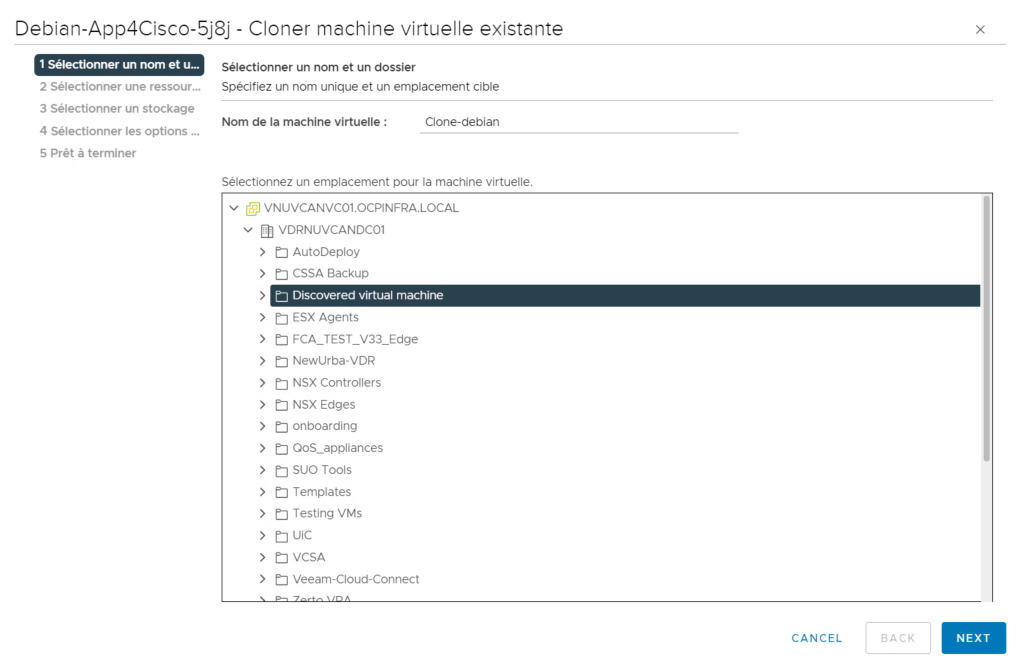Expand the VCSA folder chevron
This screenshot has width=1019, height=663.
point(263,557)
